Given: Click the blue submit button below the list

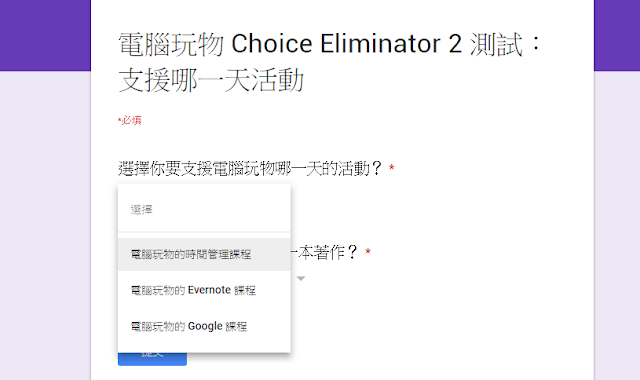Looking at the screenshot, I should click(152, 359).
